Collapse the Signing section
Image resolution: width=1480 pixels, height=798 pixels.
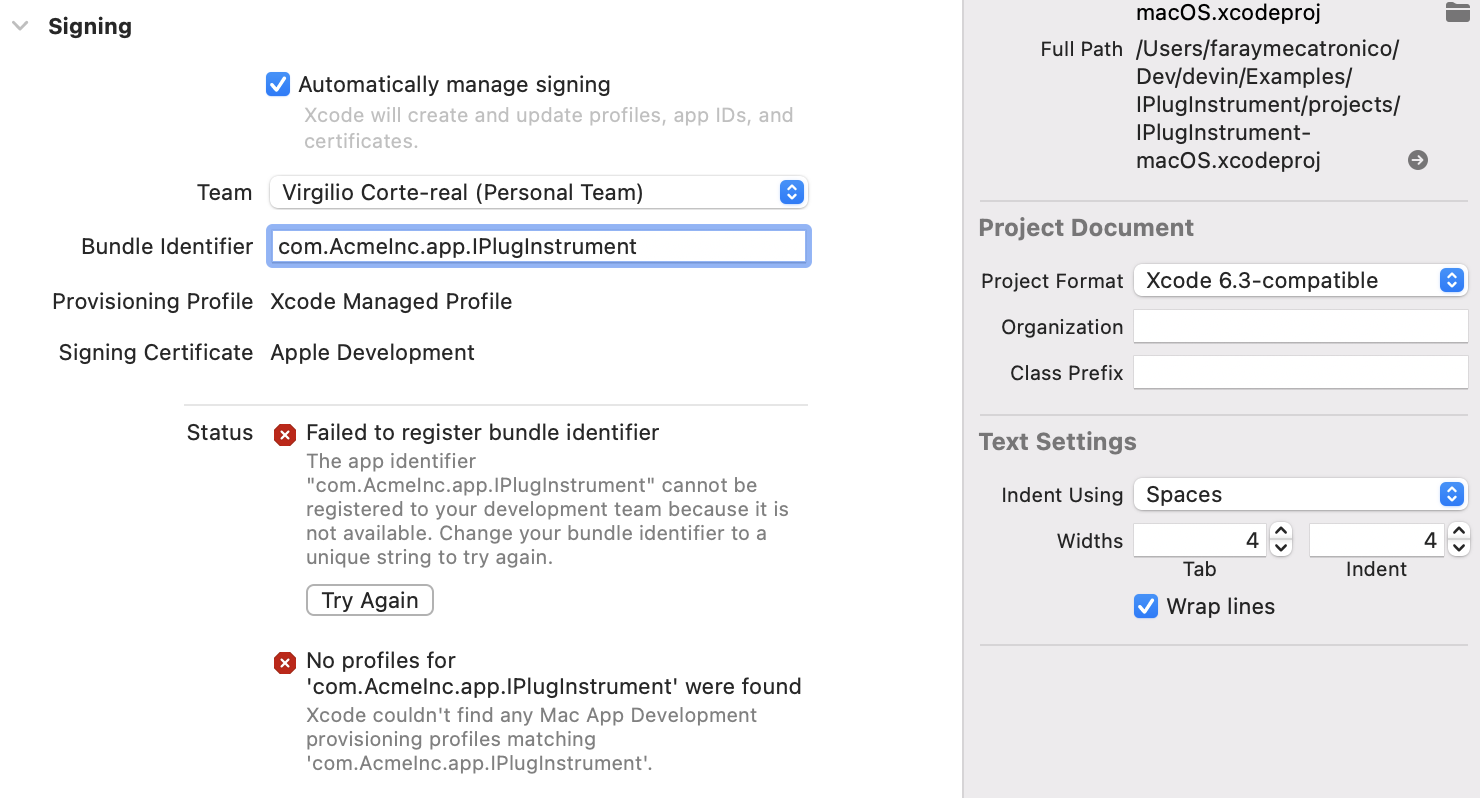pos(20,26)
